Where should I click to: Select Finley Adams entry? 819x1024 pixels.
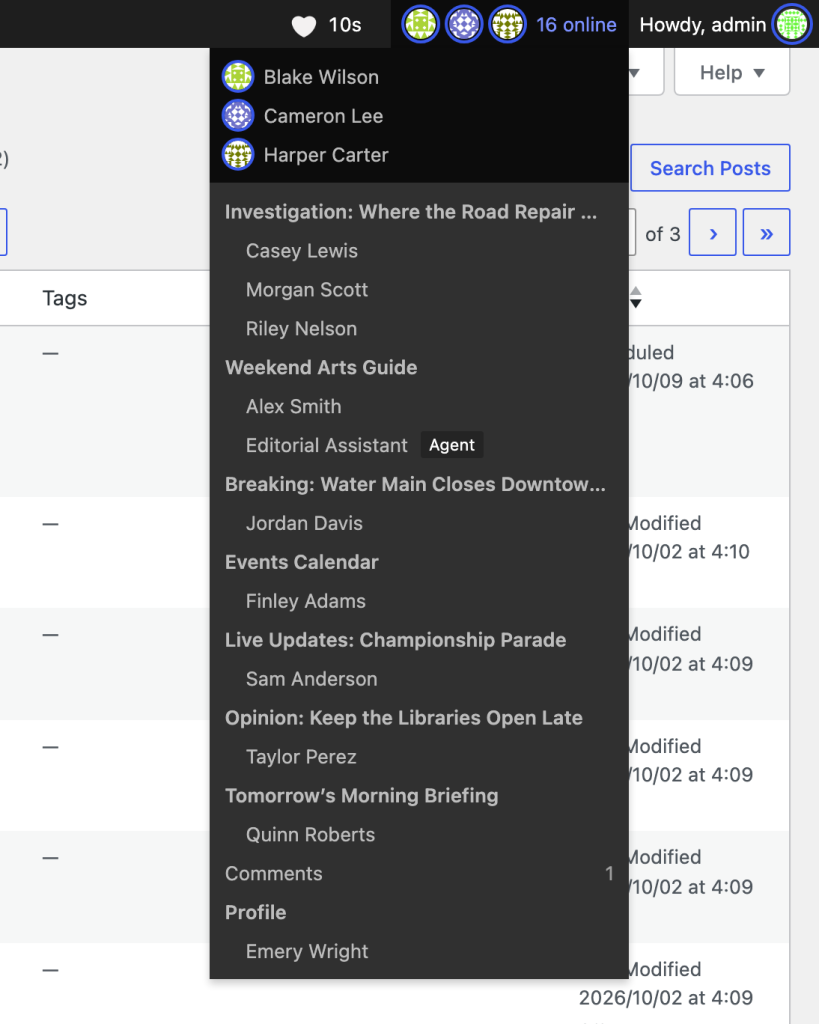[306, 601]
